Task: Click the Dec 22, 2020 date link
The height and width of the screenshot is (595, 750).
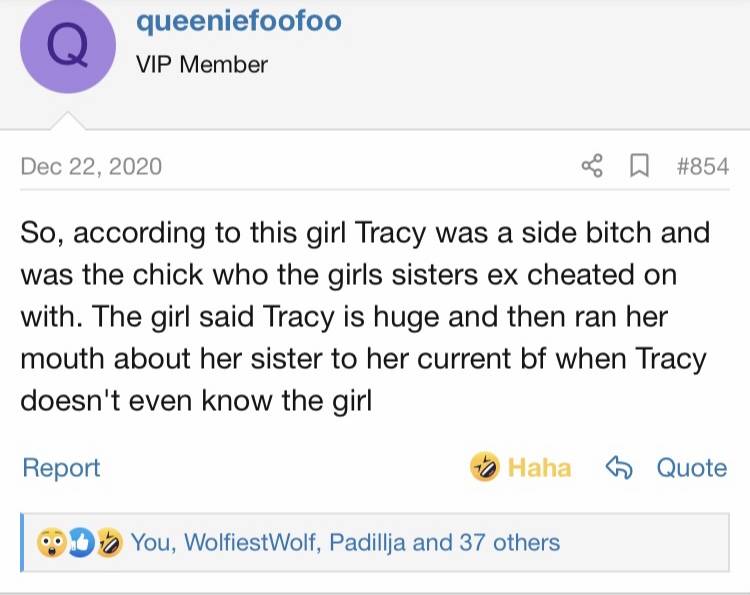Action: click(x=91, y=166)
